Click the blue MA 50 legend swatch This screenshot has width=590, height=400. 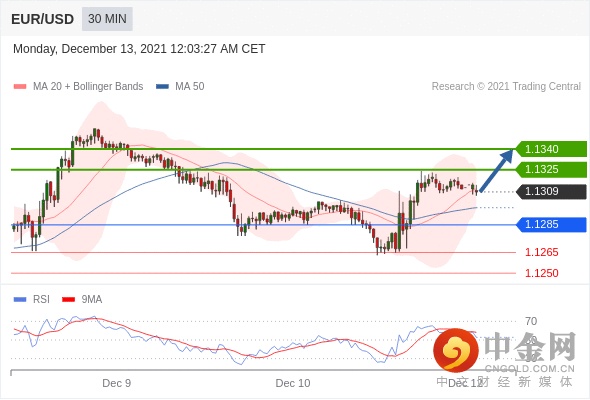click(x=163, y=87)
